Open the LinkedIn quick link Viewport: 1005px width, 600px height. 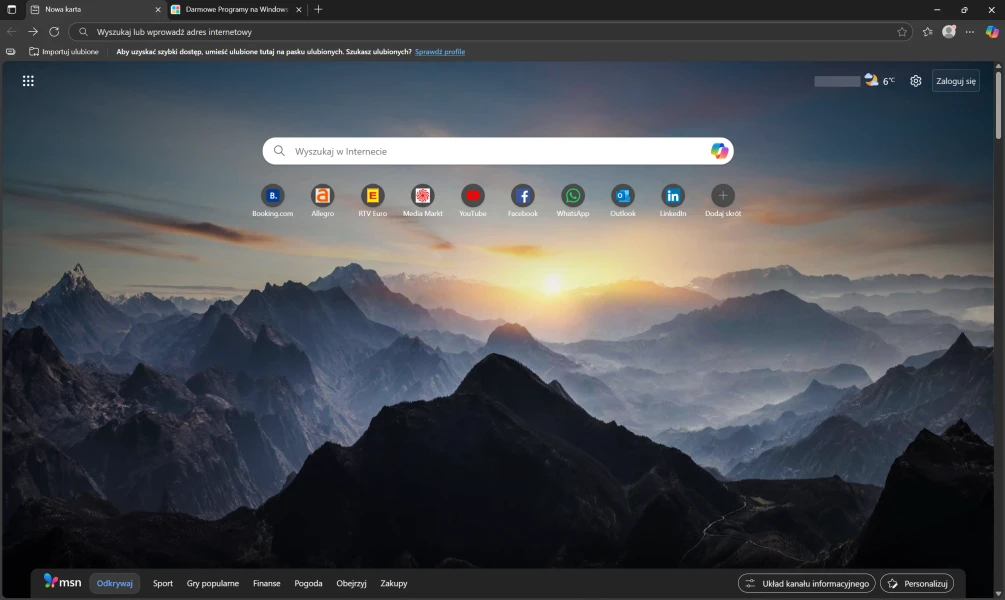673,196
